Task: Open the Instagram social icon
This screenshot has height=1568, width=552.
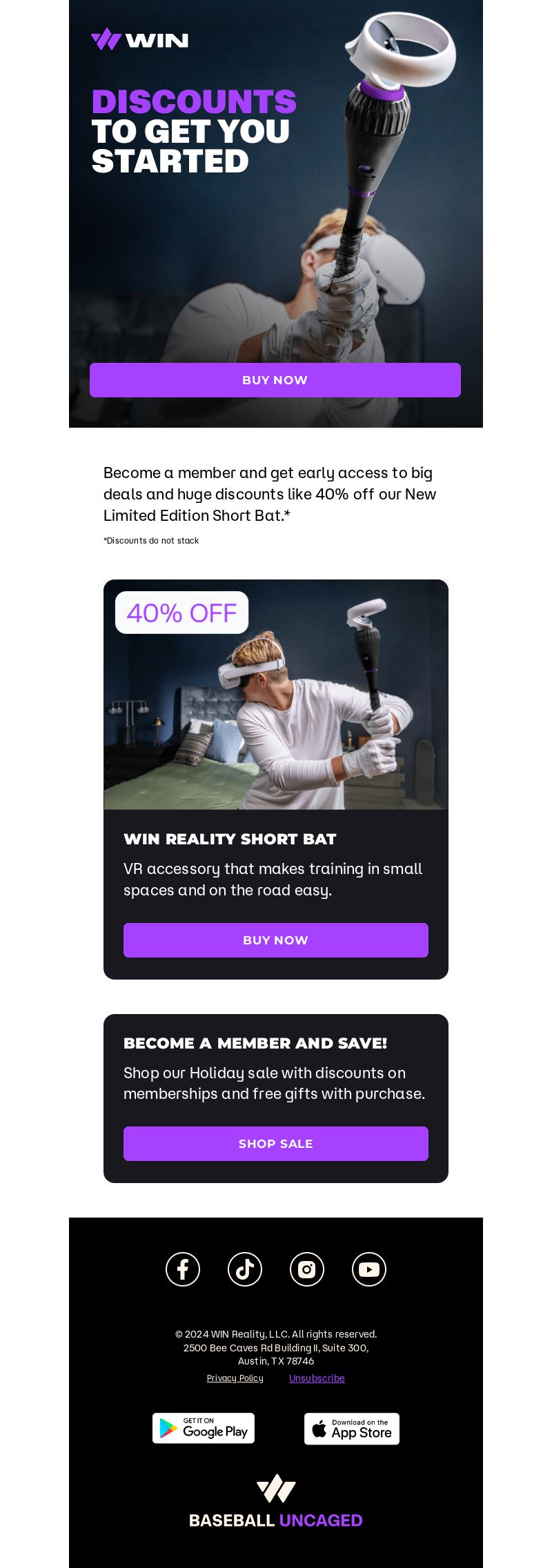Action: pos(307,1269)
